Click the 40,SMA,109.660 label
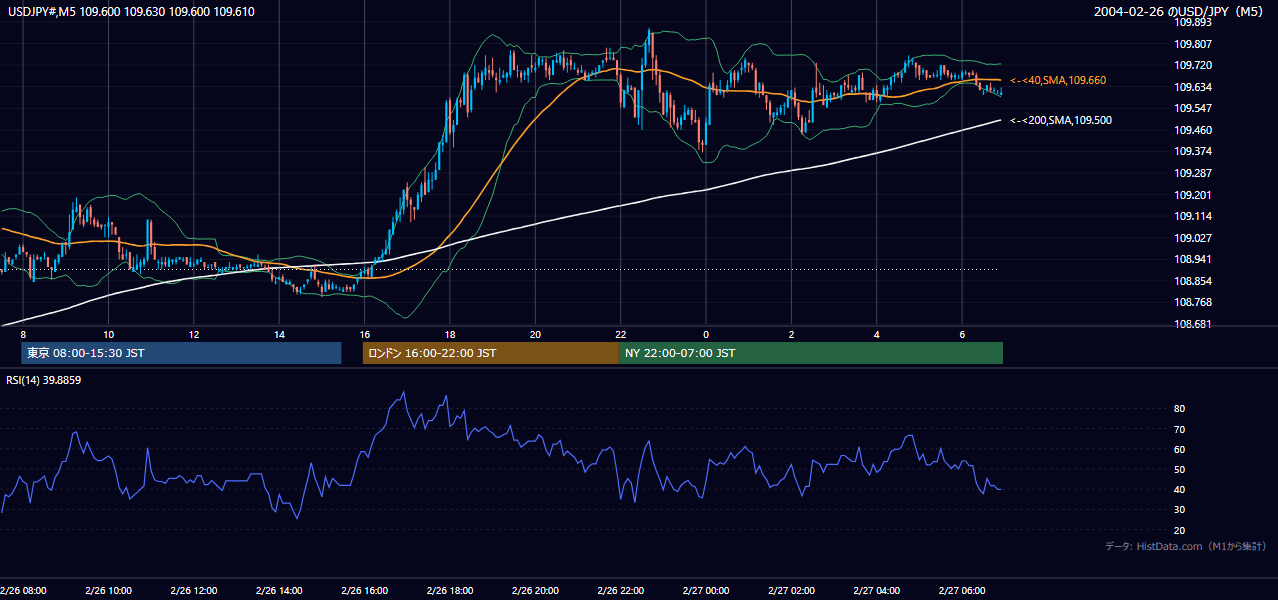The width and height of the screenshot is (1278, 600). (1058, 80)
